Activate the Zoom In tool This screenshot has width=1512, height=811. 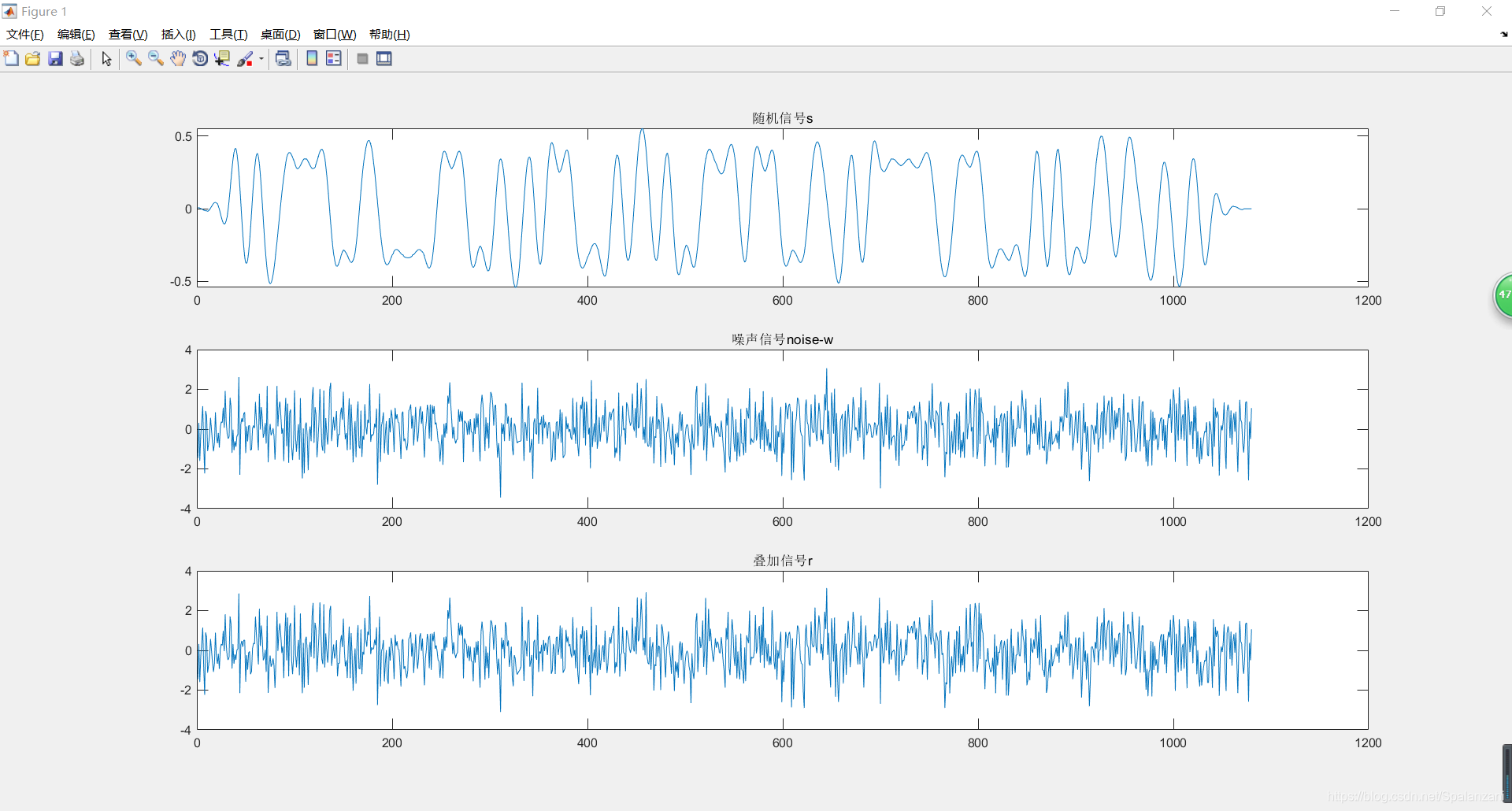click(x=134, y=59)
